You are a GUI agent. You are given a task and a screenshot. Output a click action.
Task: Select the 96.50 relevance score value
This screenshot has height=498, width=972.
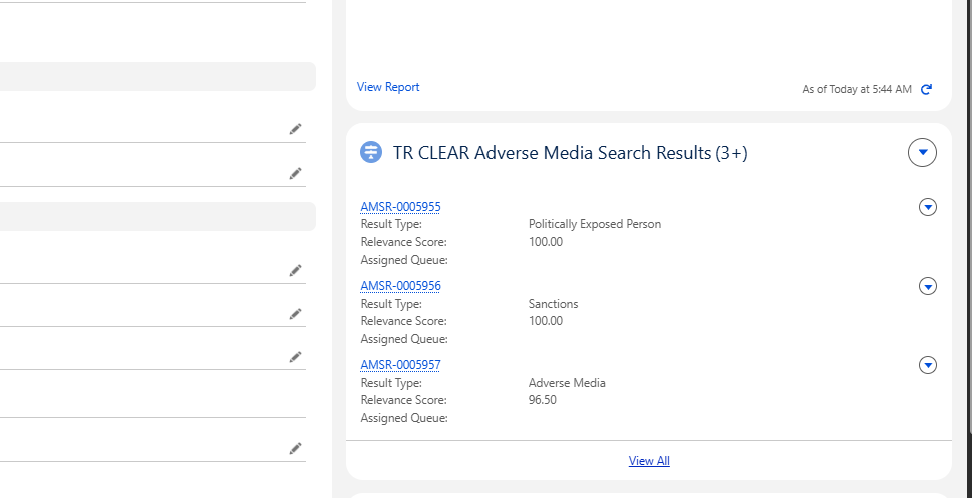[543, 400]
